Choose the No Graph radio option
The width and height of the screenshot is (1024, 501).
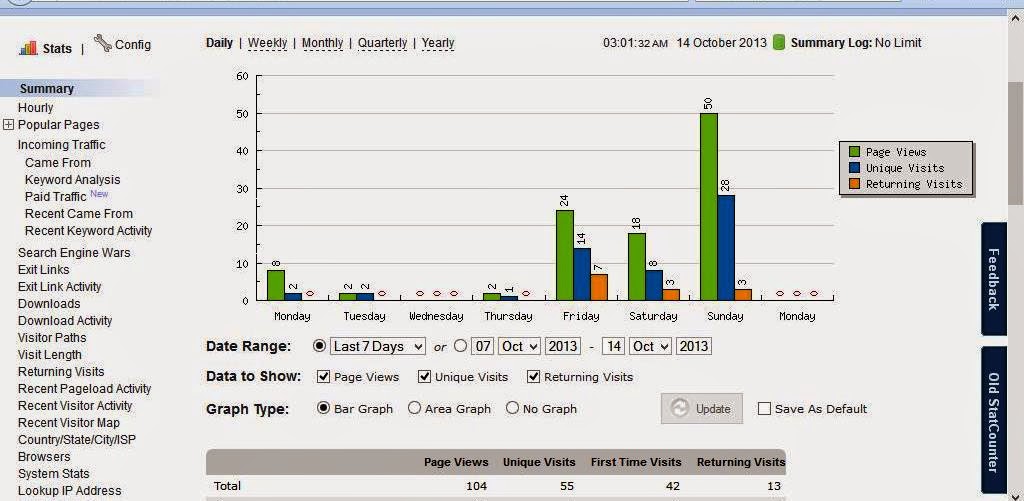point(513,408)
